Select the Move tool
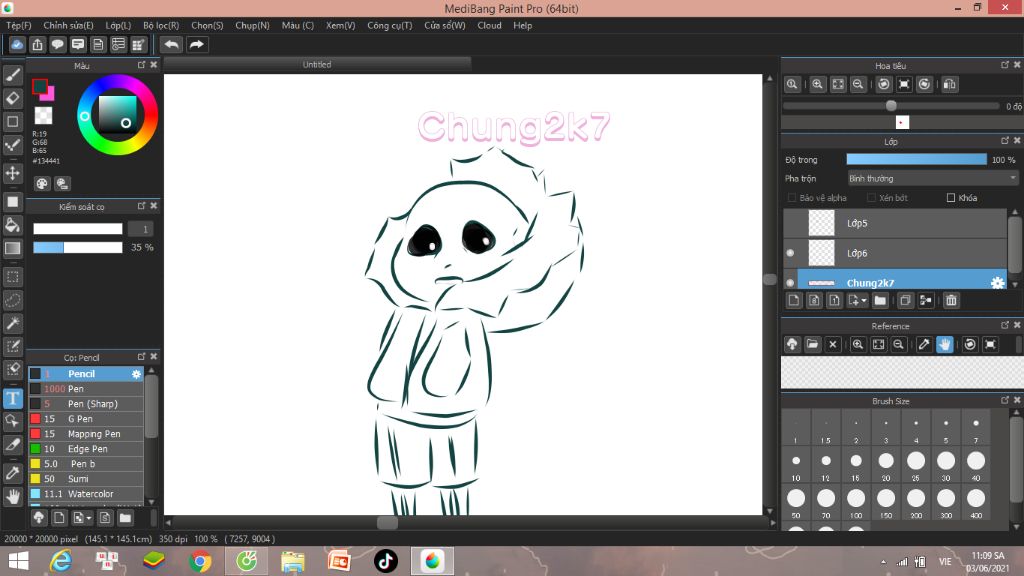 point(12,173)
